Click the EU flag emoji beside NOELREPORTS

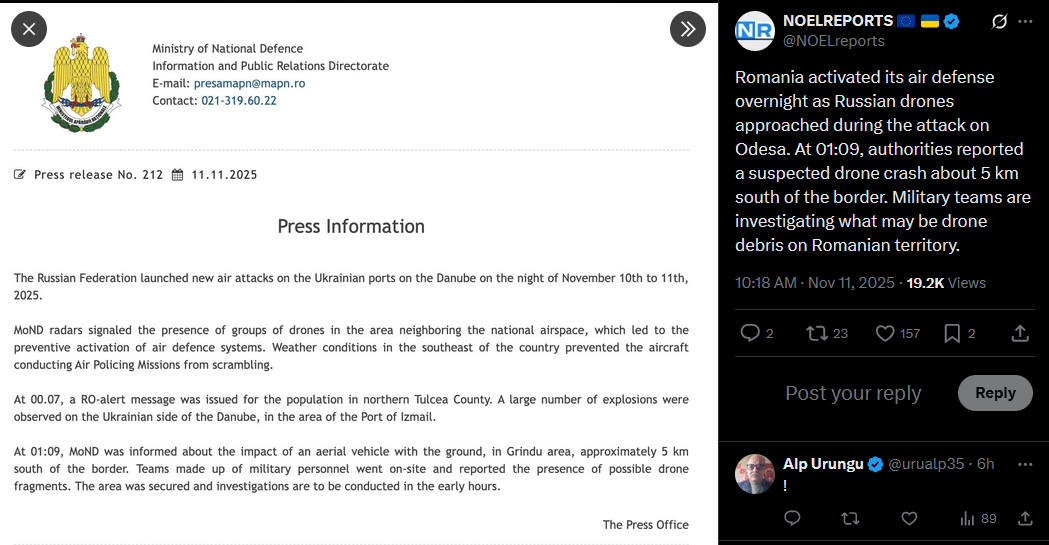tap(906, 21)
